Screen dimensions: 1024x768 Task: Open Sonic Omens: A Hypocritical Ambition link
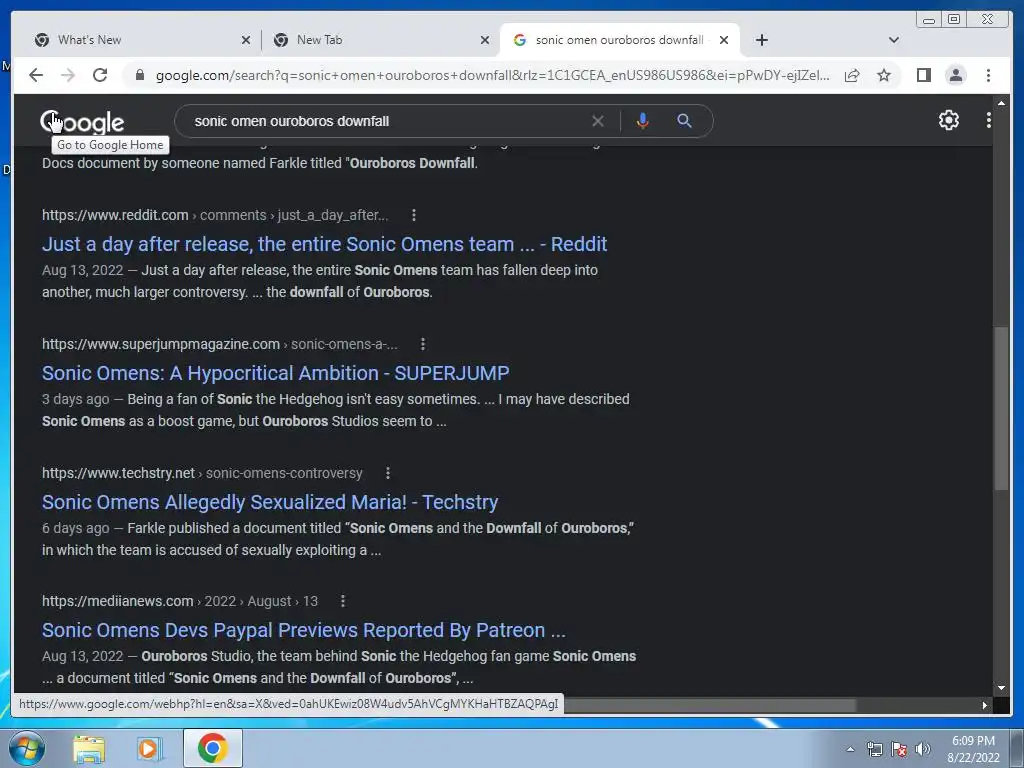coord(276,373)
